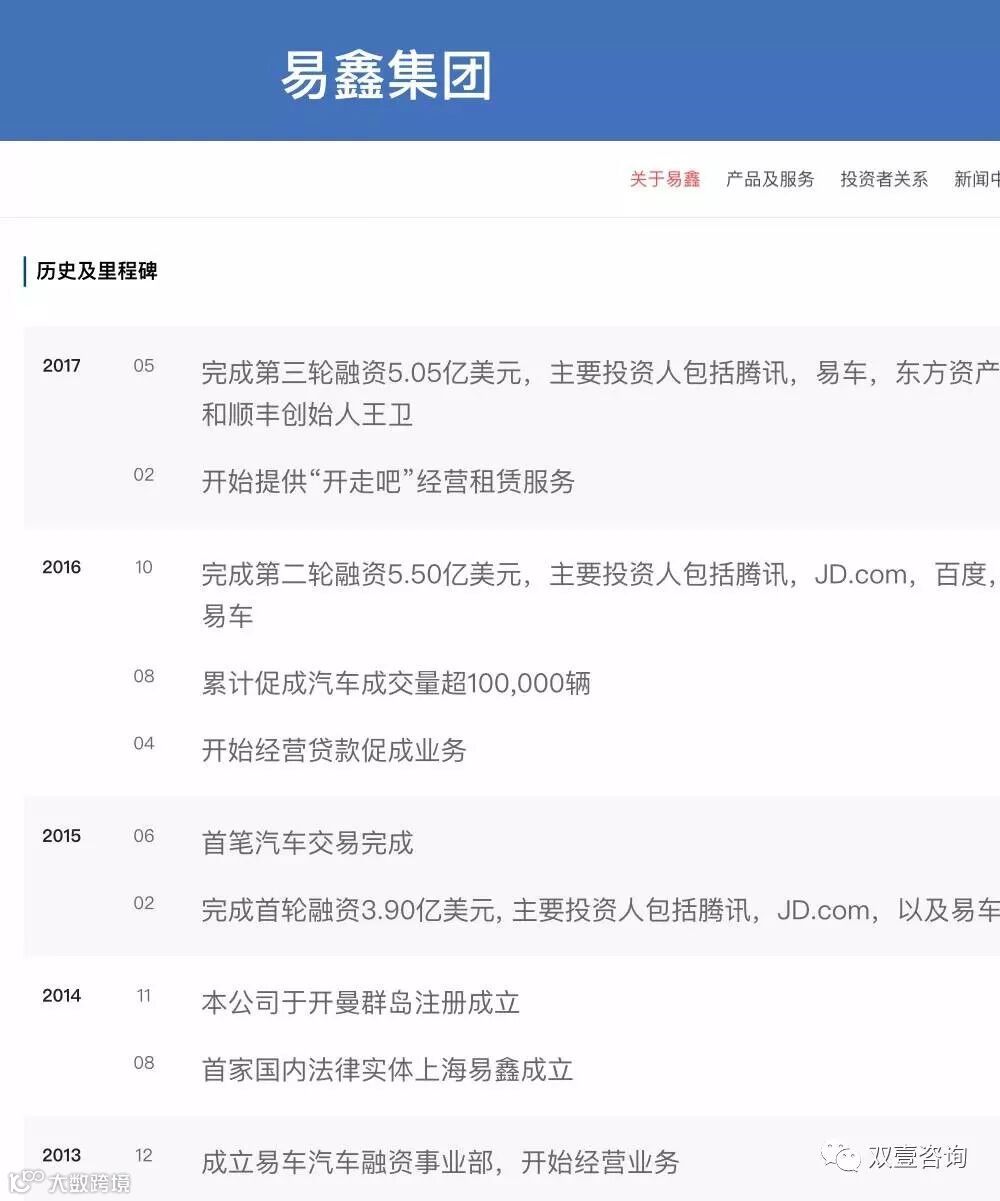
Task: Click month 12 beside the 2013 label
Action: pos(144,1156)
